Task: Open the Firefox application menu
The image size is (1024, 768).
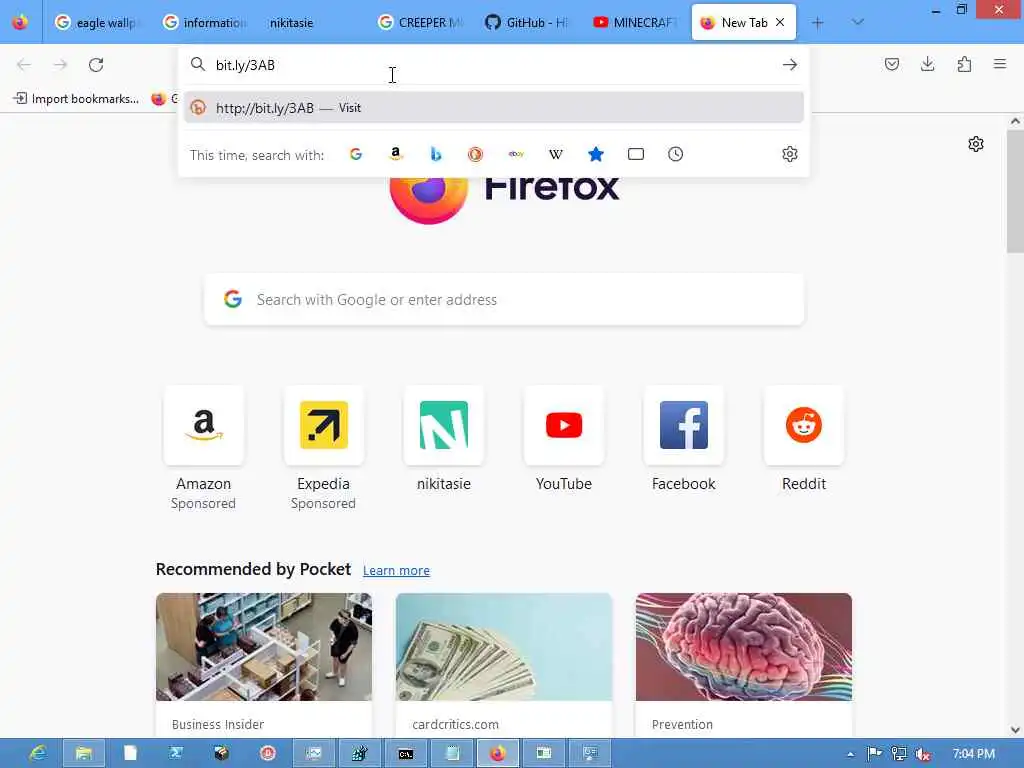Action: point(1000,64)
